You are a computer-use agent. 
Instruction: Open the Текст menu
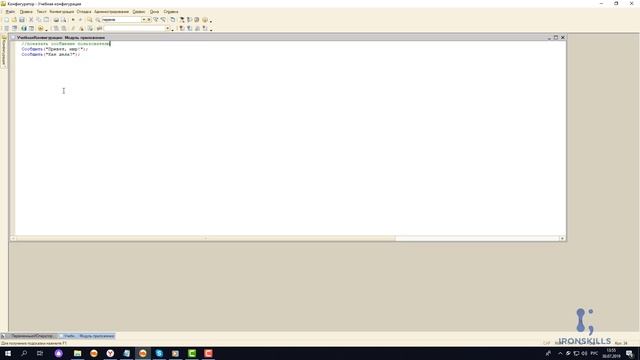coord(41,12)
